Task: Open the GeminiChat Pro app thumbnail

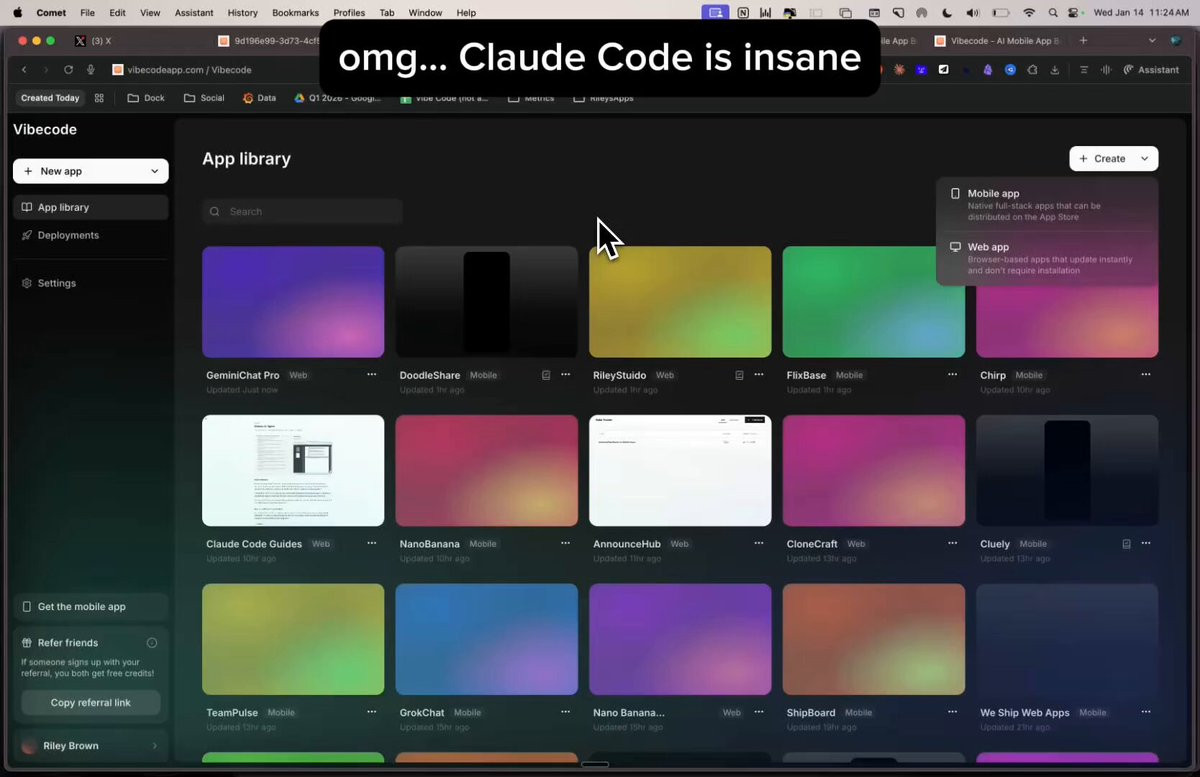Action: pos(293,302)
